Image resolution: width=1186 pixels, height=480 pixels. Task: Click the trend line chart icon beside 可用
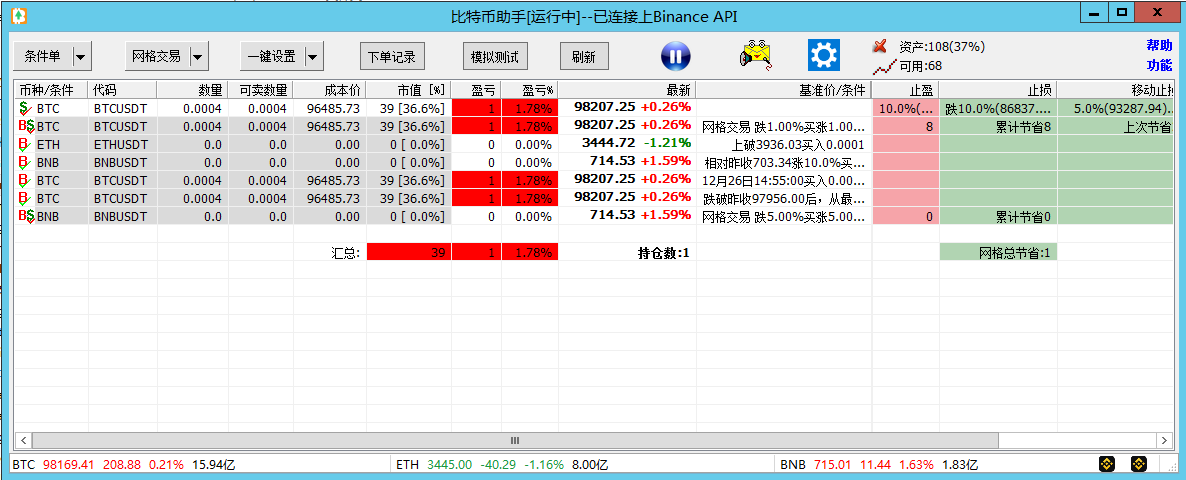pyautogui.click(x=883, y=67)
